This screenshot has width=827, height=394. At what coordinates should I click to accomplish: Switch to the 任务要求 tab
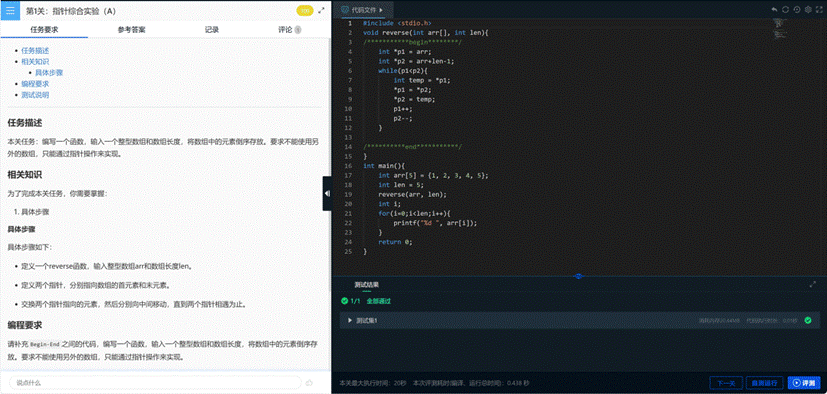coord(44,30)
